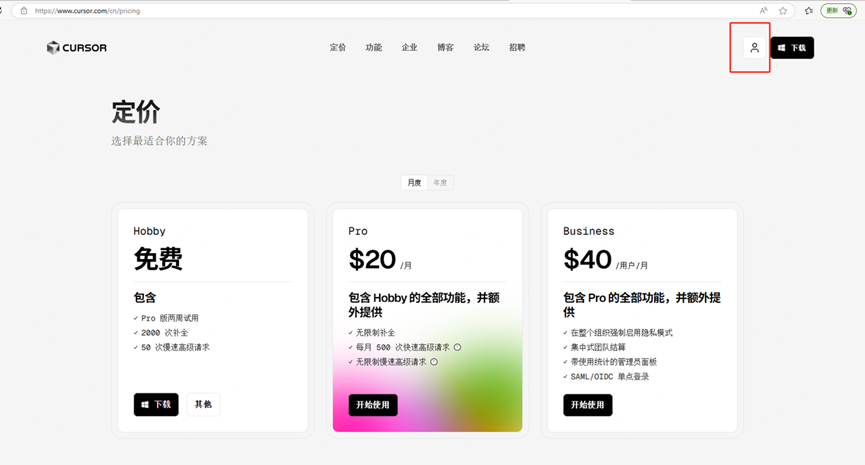Click the black 下载 button in header
Image resolution: width=865 pixels, height=465 pixels.
click(x=792, y=48)
